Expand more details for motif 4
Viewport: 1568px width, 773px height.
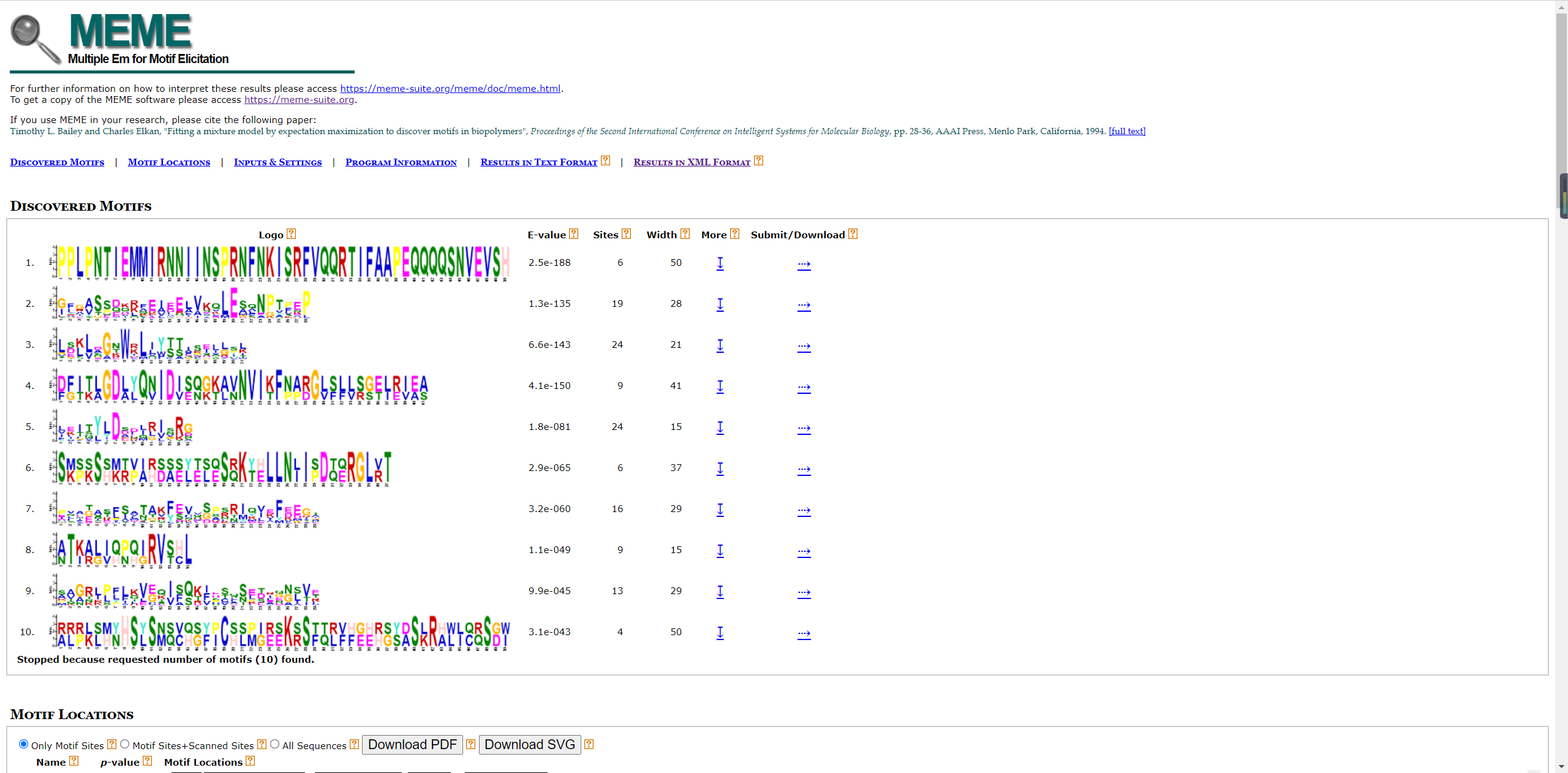720,386
